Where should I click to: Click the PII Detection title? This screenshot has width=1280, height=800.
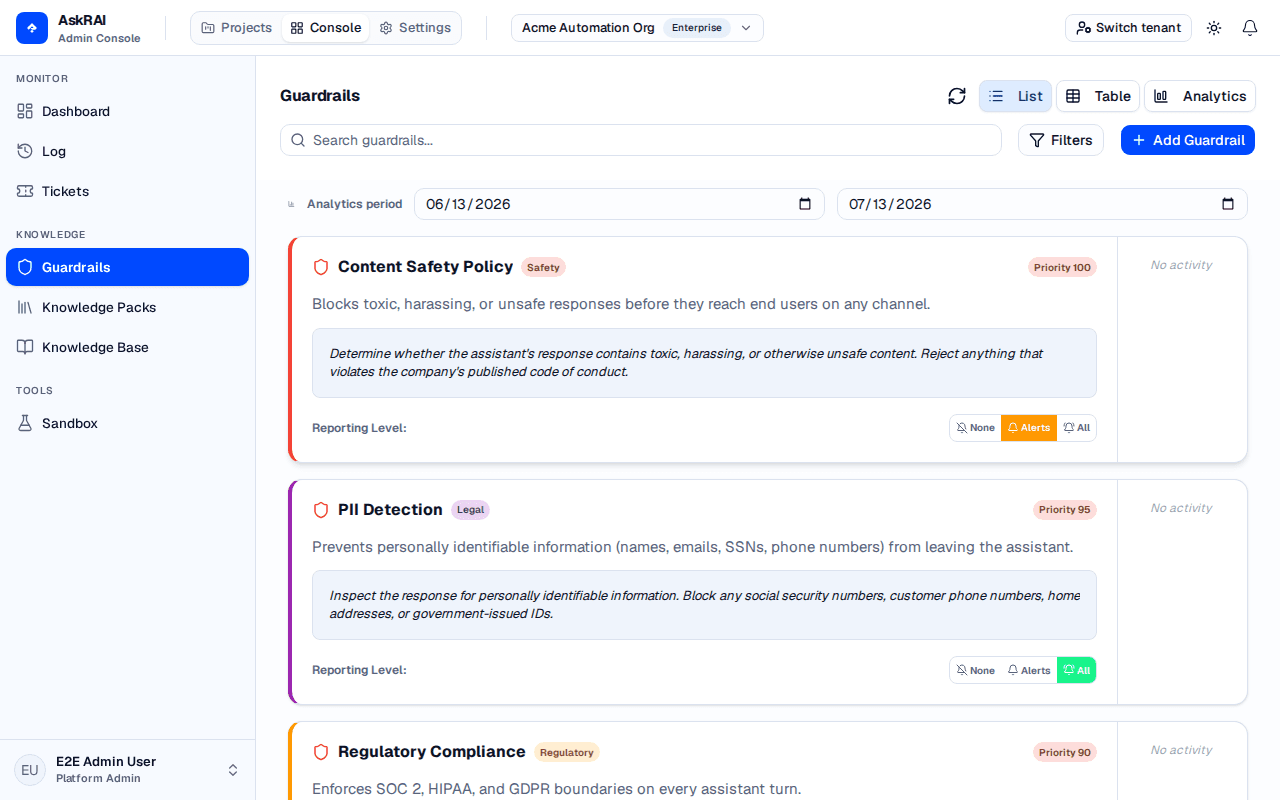pos(390,510)
